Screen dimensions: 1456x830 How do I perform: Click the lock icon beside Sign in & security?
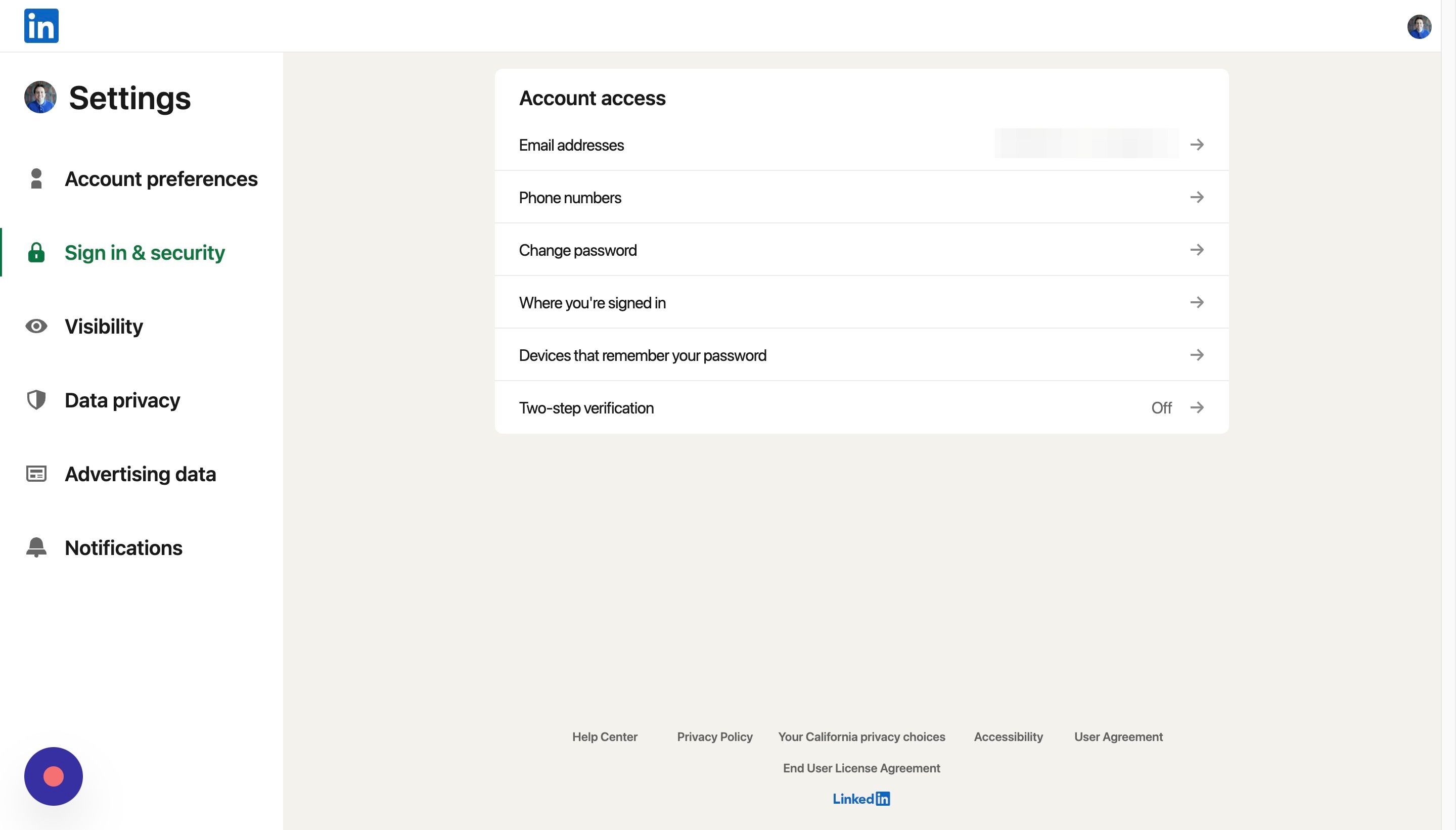click(x=36, y=253)
